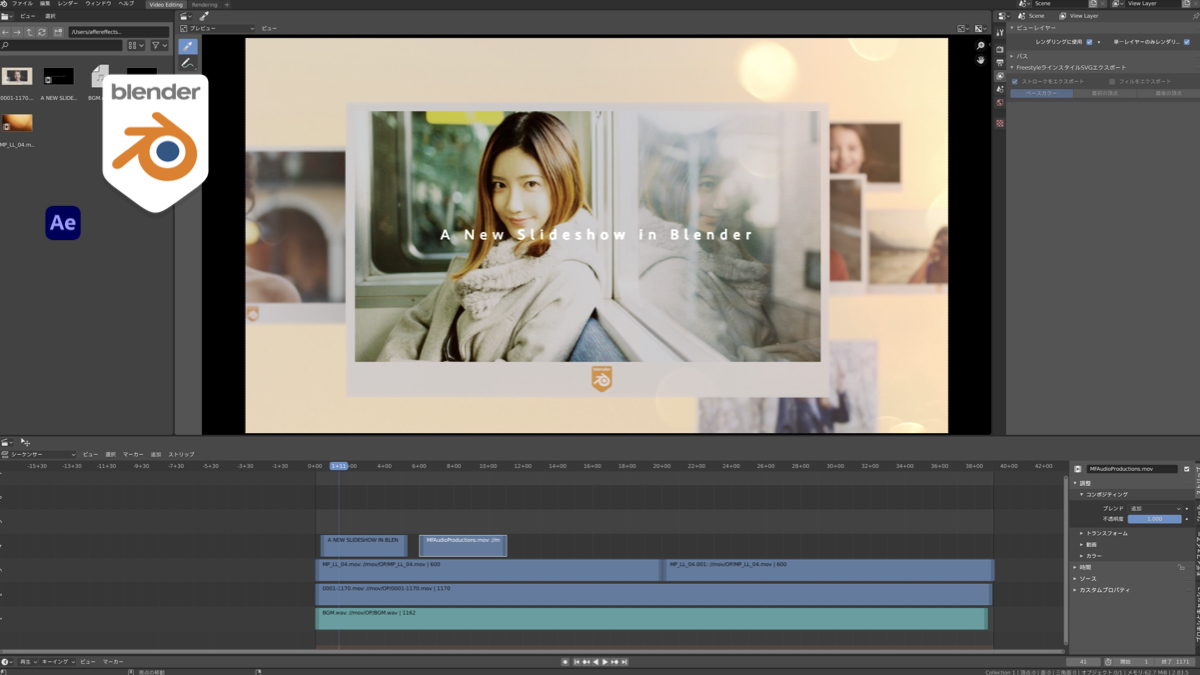1200x675 pixels.
Task: Click the current frame field showing 41
Action: tap(1083, 662)
